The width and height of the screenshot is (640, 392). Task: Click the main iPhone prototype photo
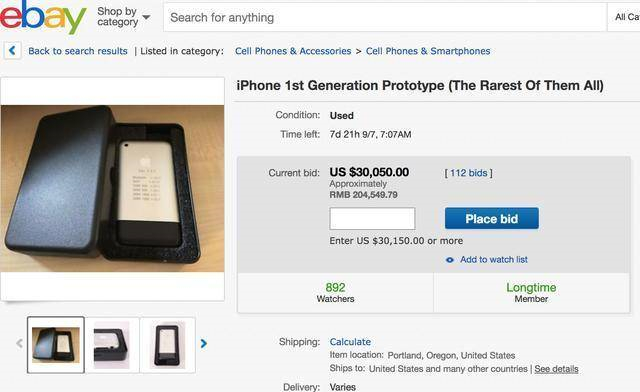(x=112, y=189)
